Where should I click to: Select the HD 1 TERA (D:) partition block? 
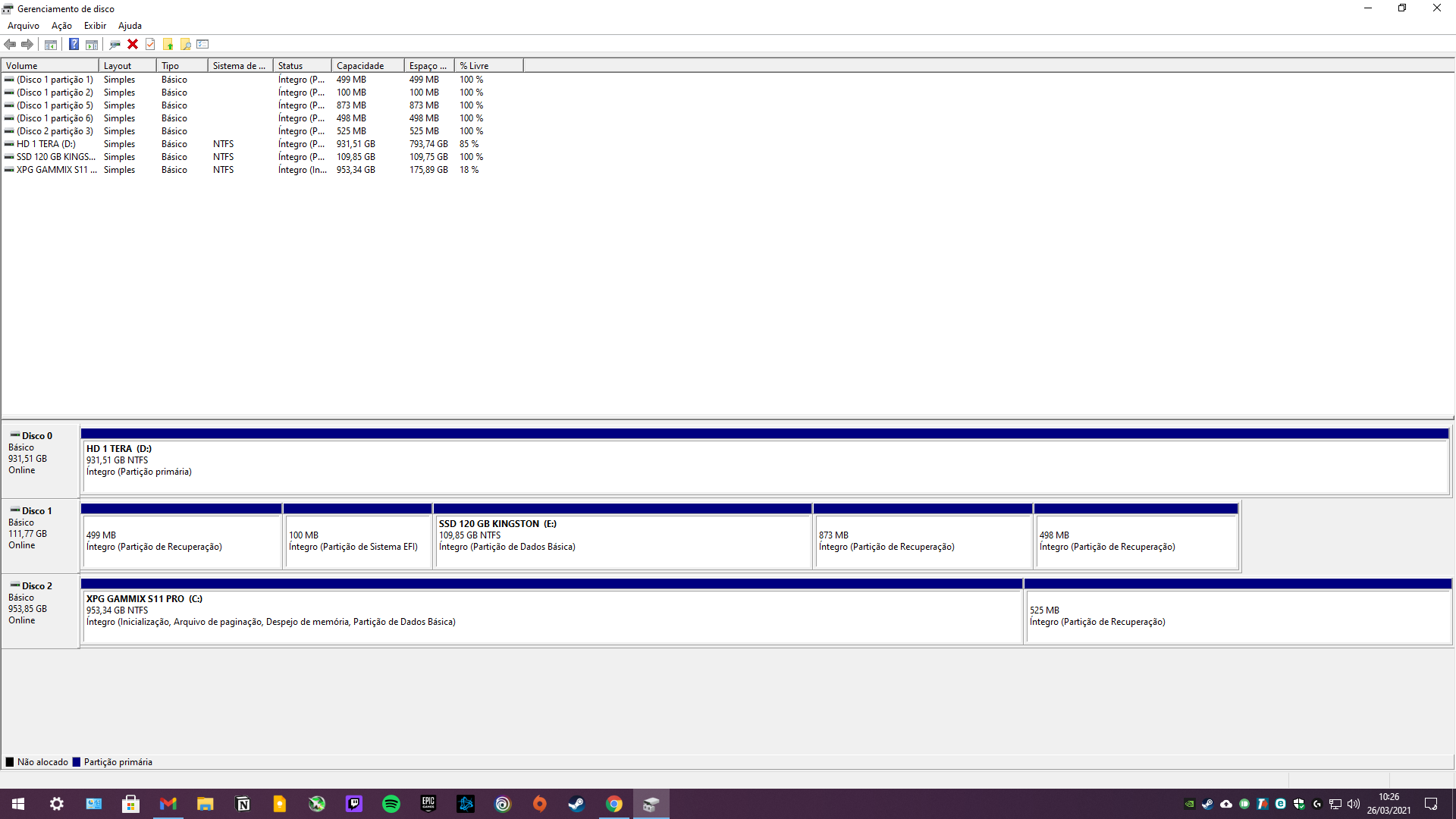click(x=765, y=461)
